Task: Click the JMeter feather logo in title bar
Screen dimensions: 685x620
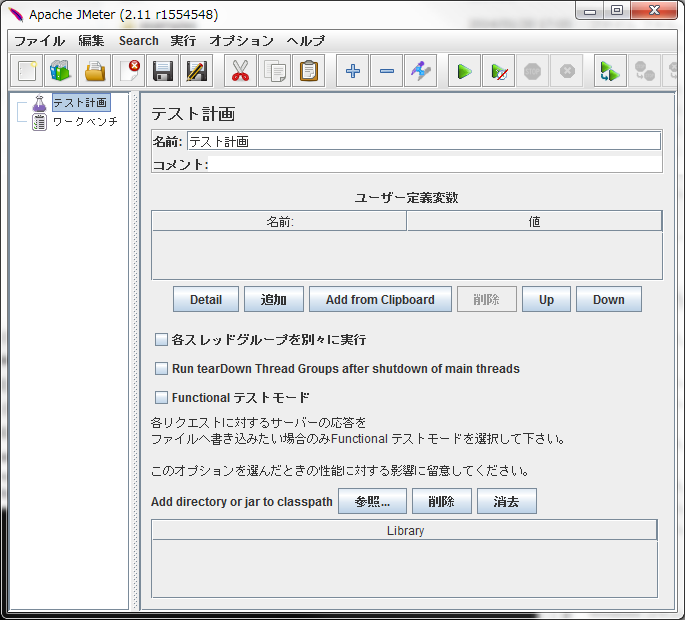Action: [x=16, y=14]
